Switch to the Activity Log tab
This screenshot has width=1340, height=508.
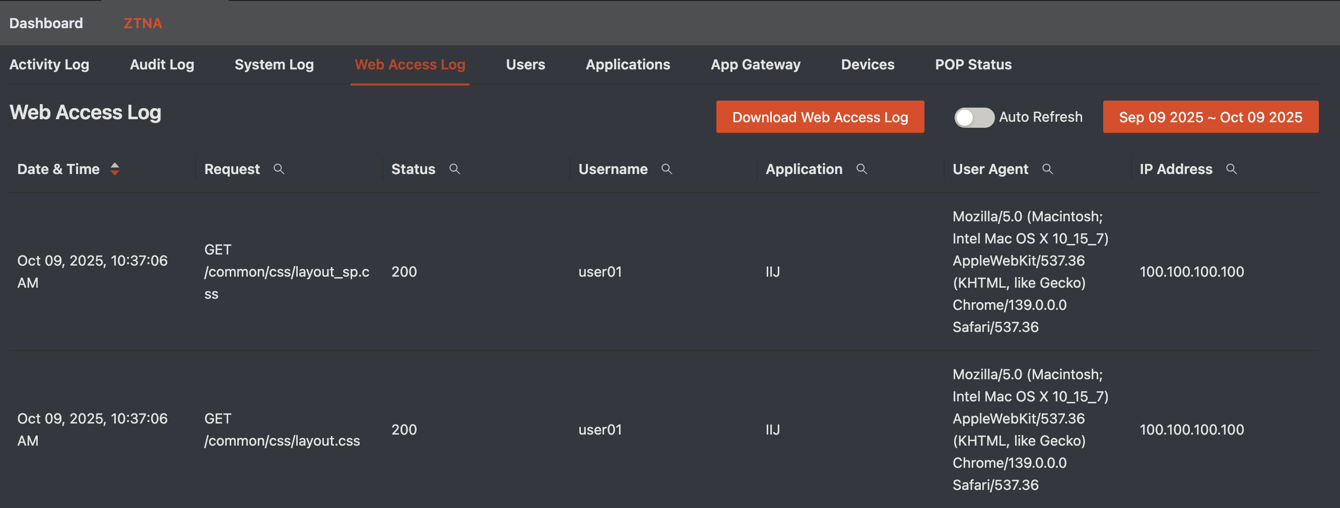coord(49,64)
